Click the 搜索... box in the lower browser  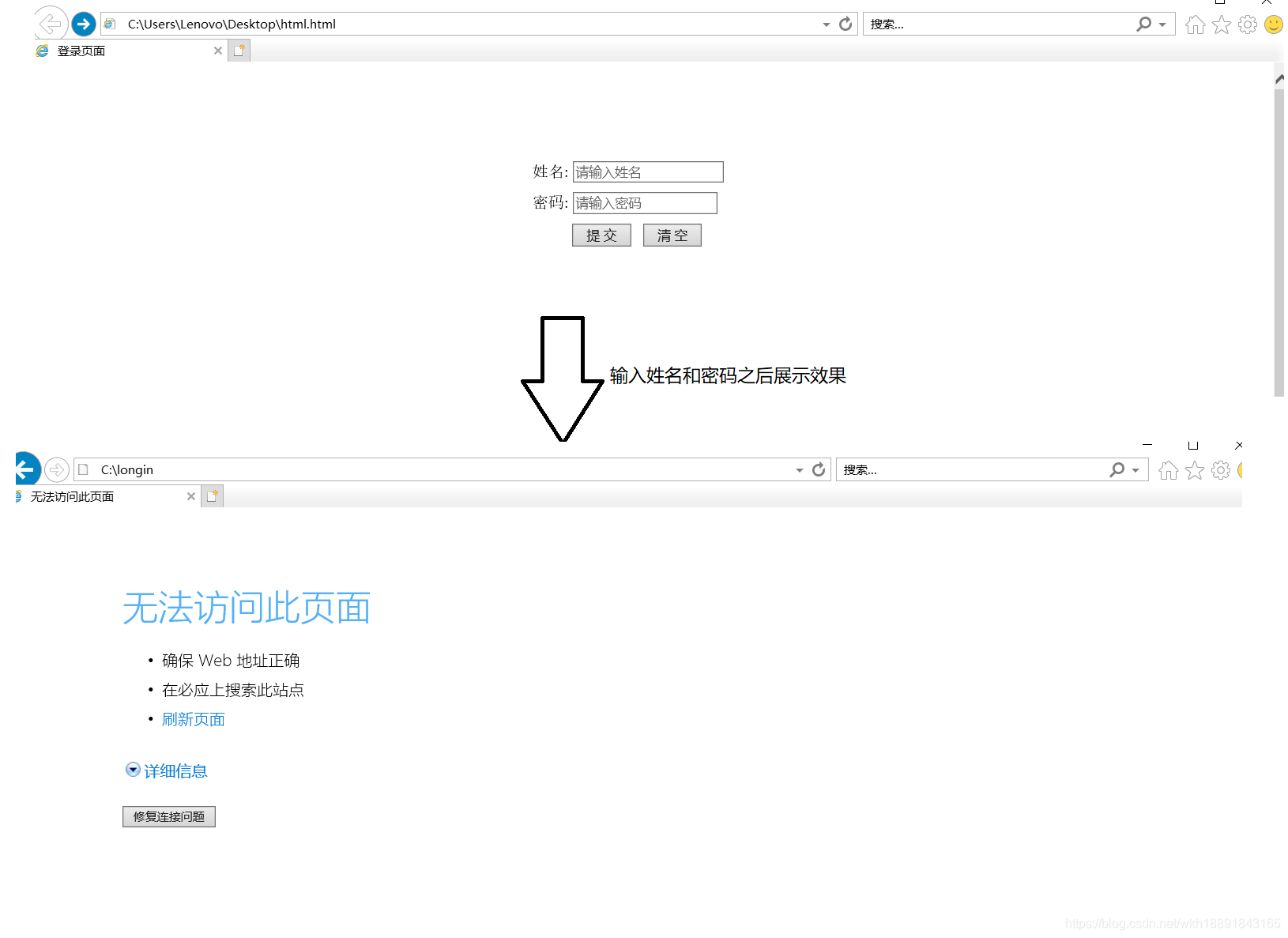click(972, 469)
